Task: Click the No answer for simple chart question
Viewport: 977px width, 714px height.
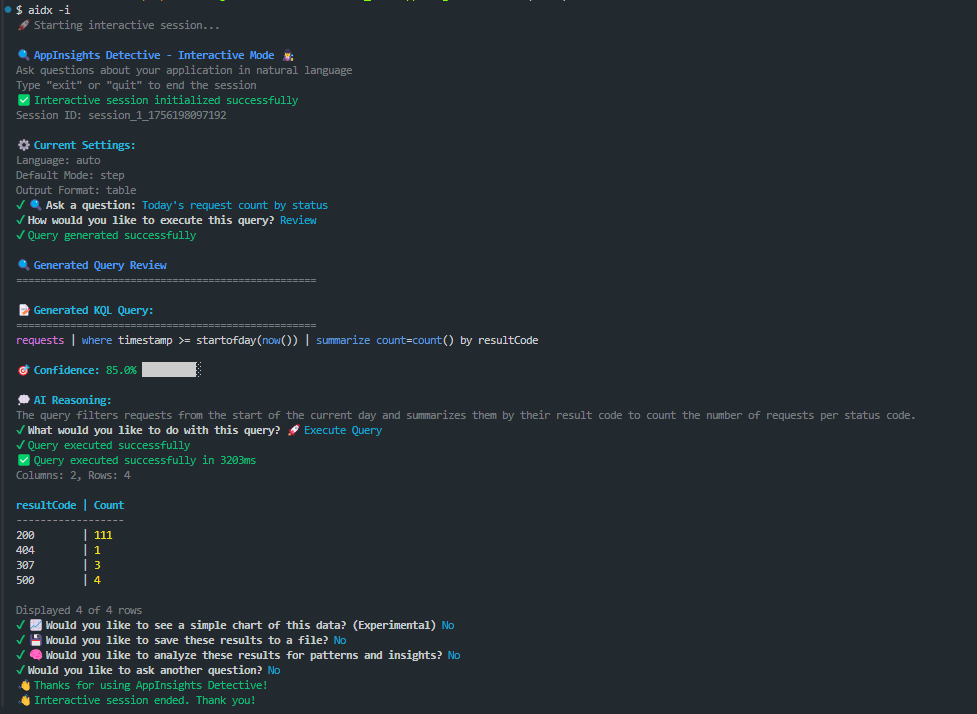Action: click(x=447, y=625)
